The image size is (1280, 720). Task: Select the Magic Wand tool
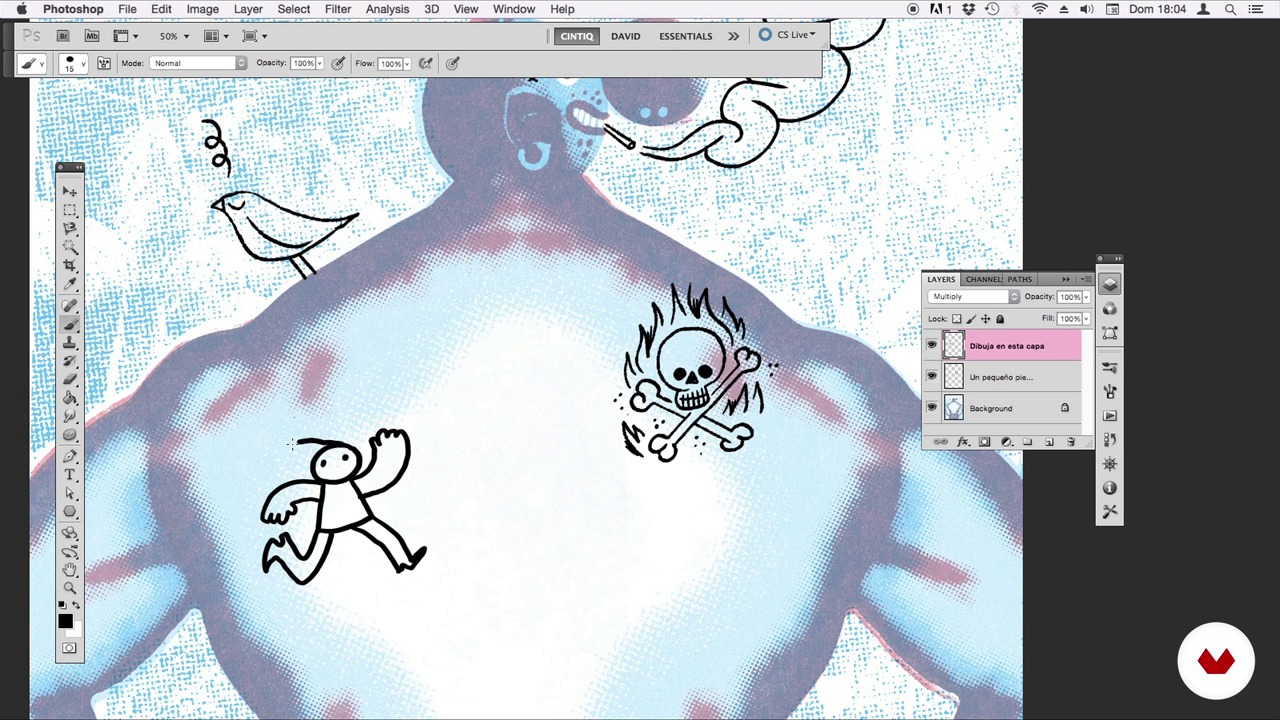[x=70, y=247]
